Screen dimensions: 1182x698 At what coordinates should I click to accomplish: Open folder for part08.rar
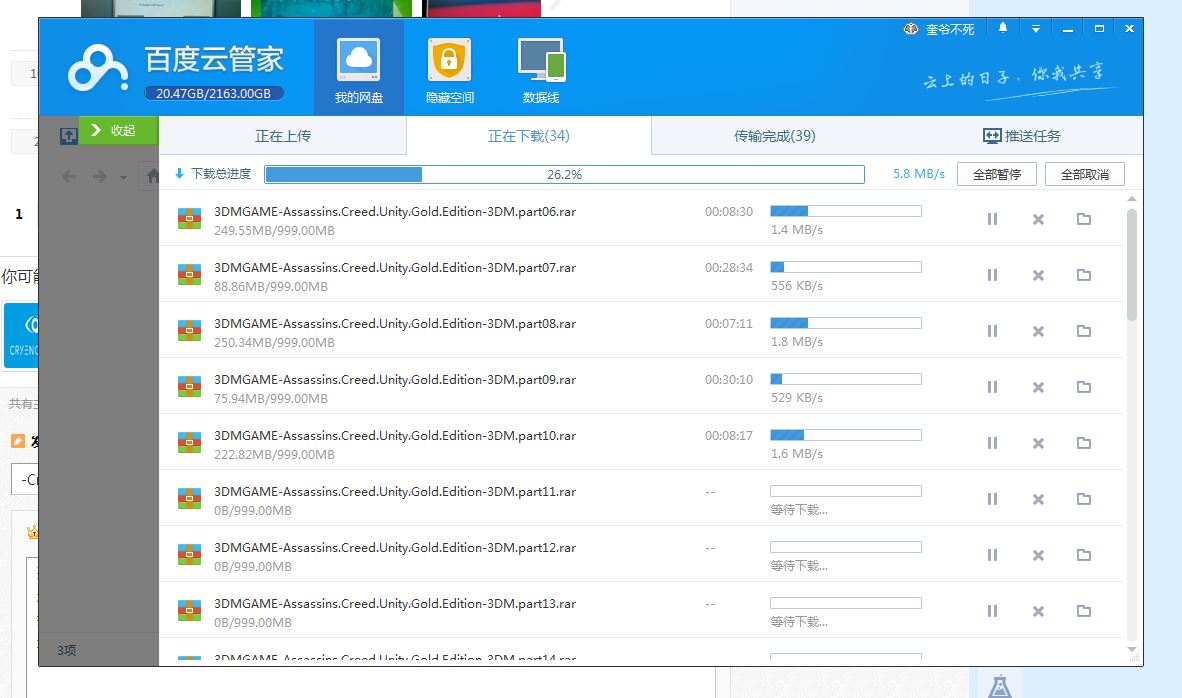tap(1084, 330)
